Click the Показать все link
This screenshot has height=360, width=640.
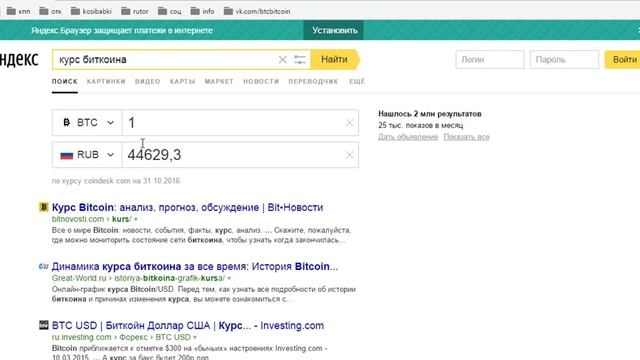(x=467, y=137)
